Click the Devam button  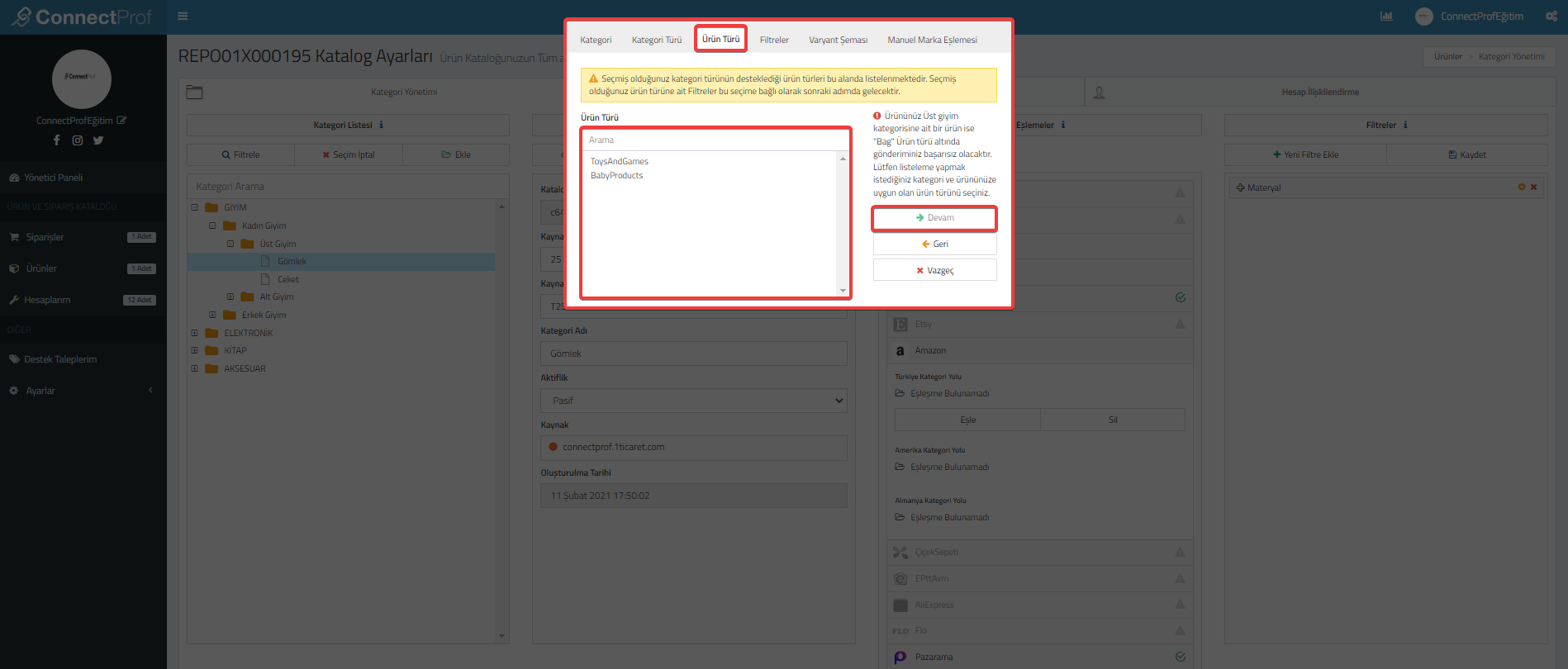click(x=934, y=218)
